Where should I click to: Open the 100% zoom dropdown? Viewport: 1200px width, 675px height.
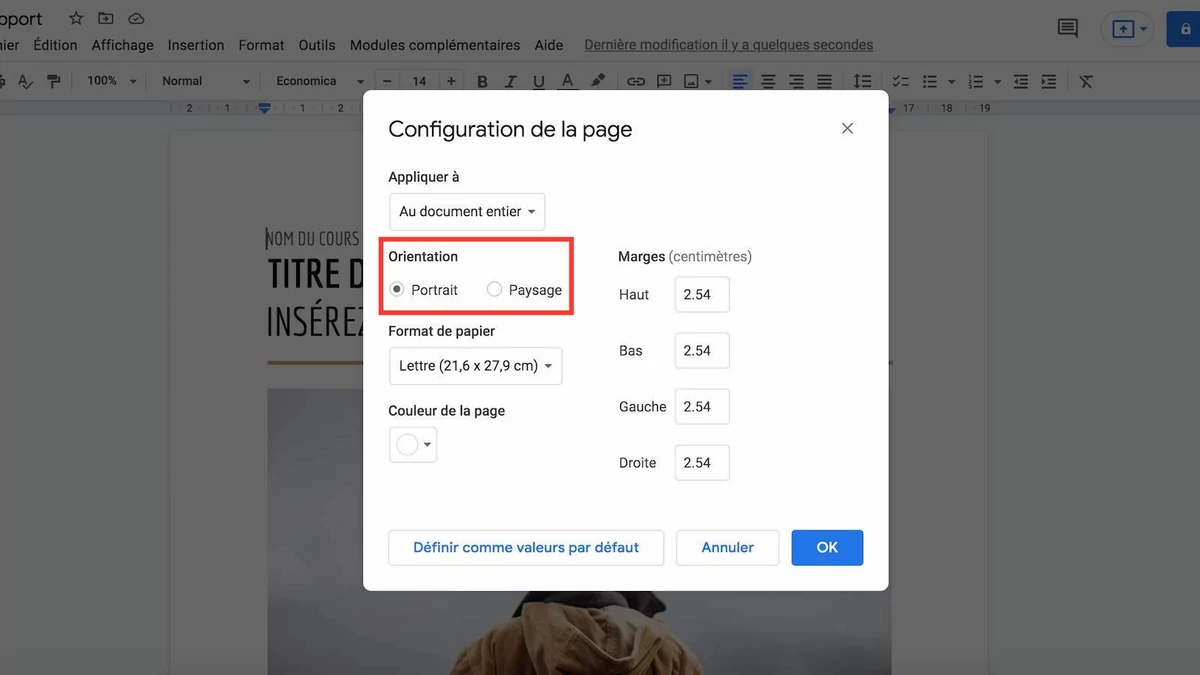coord(112,81)
